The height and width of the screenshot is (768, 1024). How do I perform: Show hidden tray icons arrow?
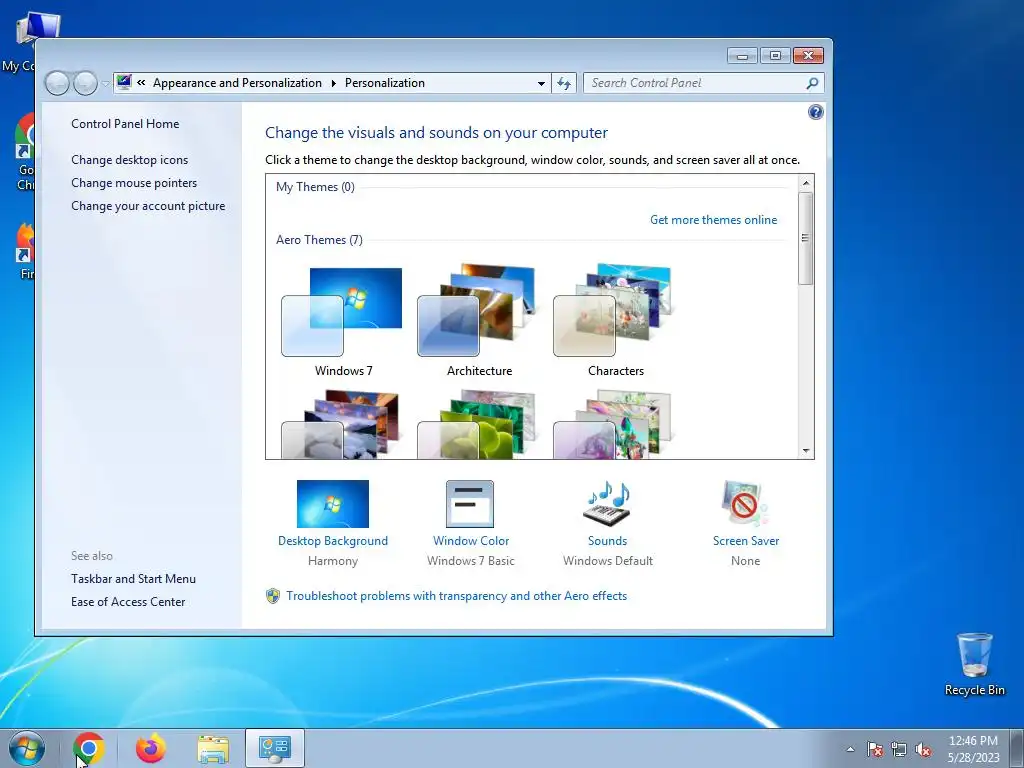850,749
